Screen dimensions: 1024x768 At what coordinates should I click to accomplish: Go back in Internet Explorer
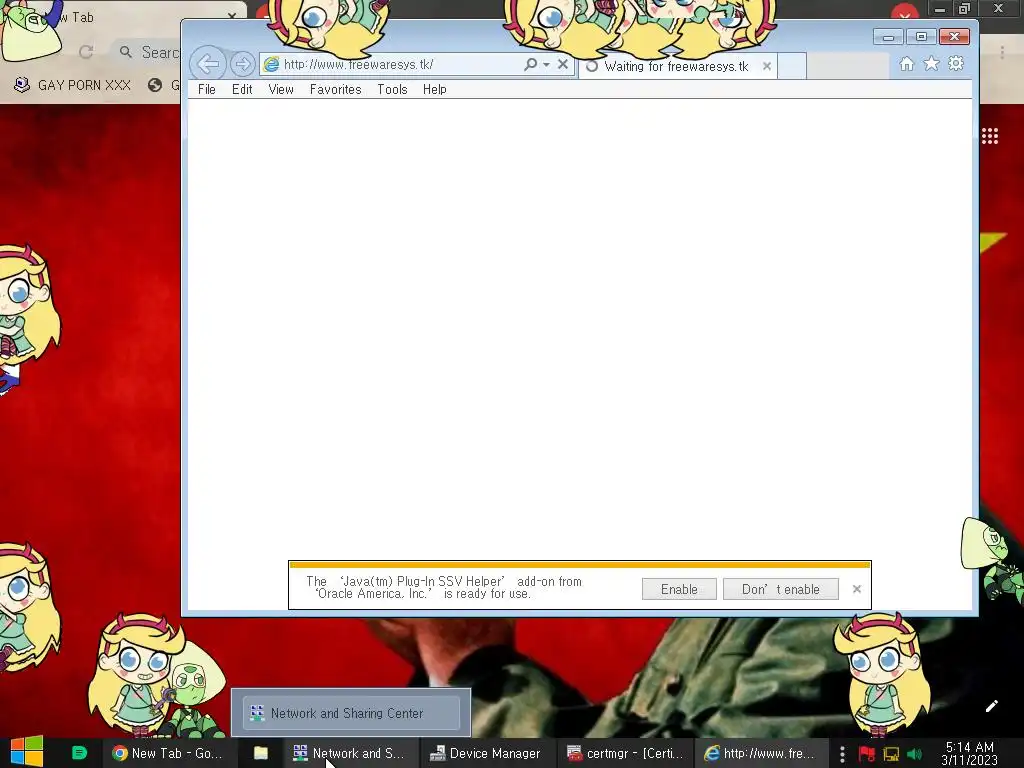[x=208, y=64]
